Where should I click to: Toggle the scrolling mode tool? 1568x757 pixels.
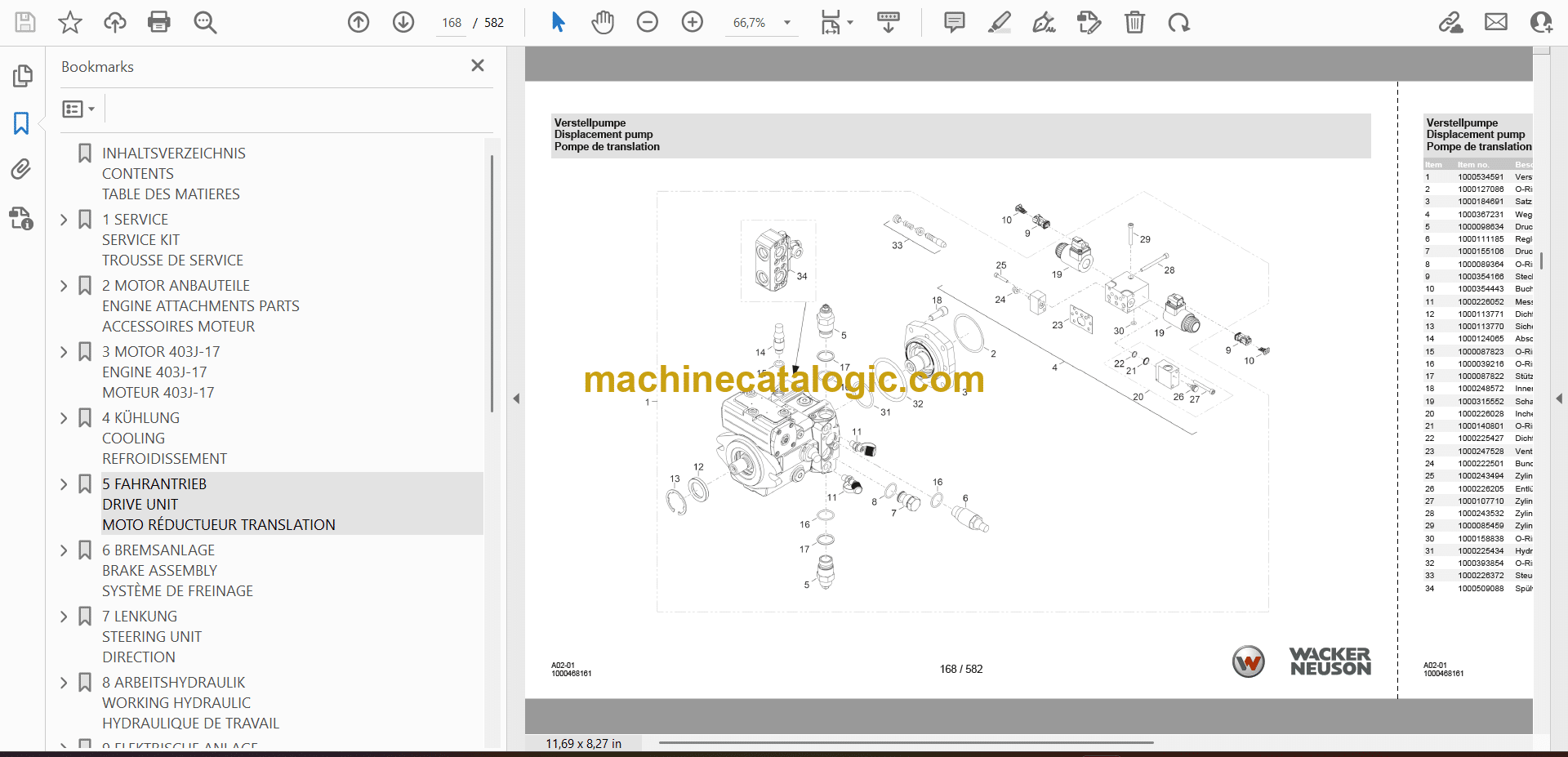point(889,22)
